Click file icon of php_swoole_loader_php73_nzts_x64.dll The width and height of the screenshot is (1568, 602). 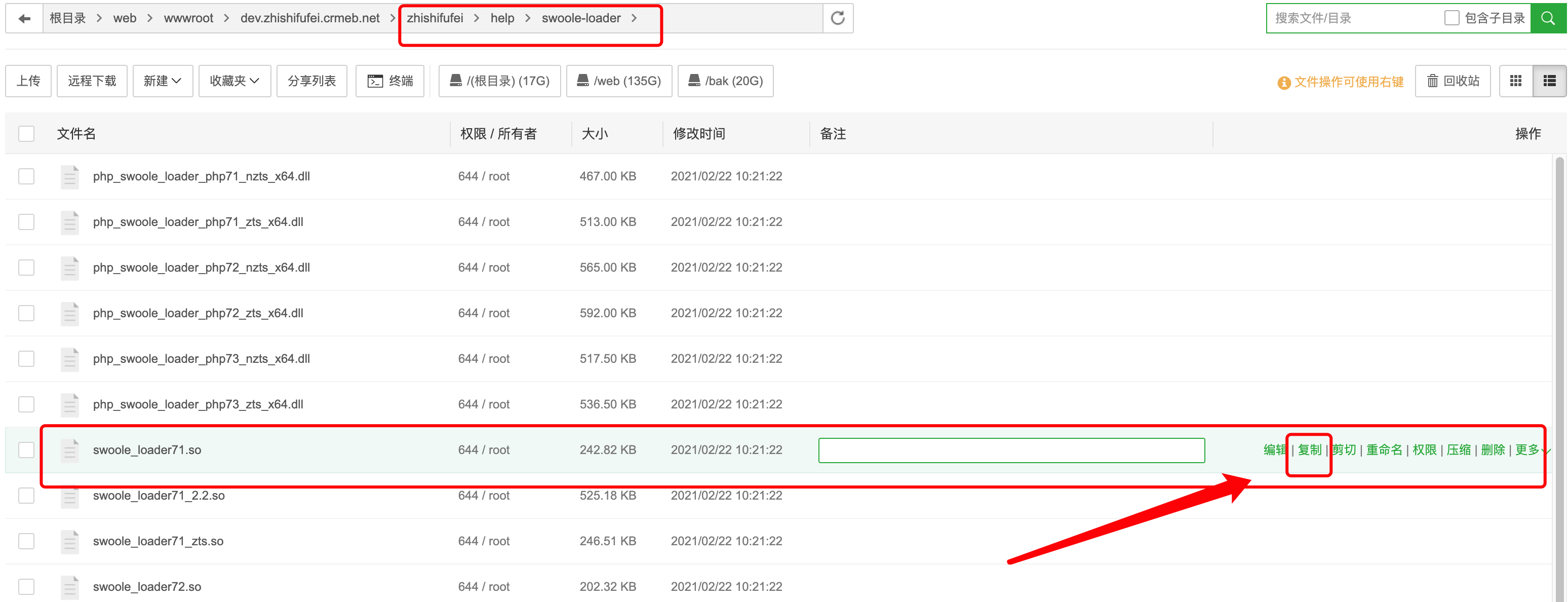70,359
